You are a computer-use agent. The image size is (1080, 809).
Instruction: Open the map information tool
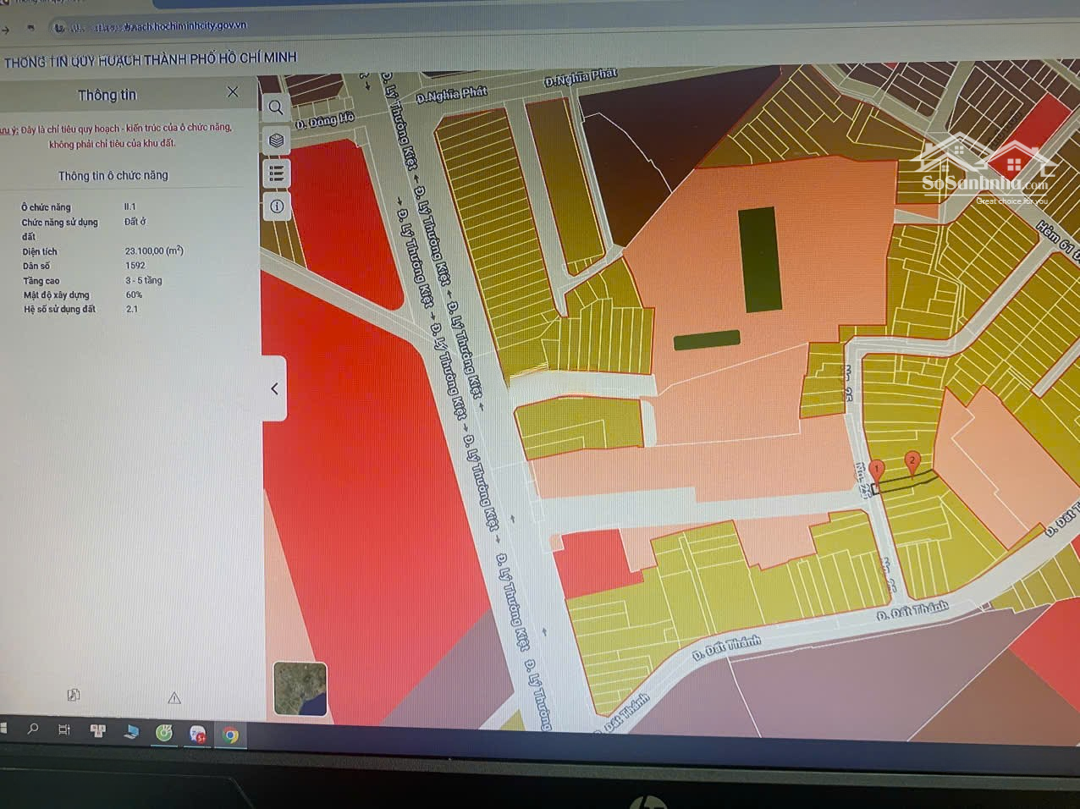tap(277, 207)
